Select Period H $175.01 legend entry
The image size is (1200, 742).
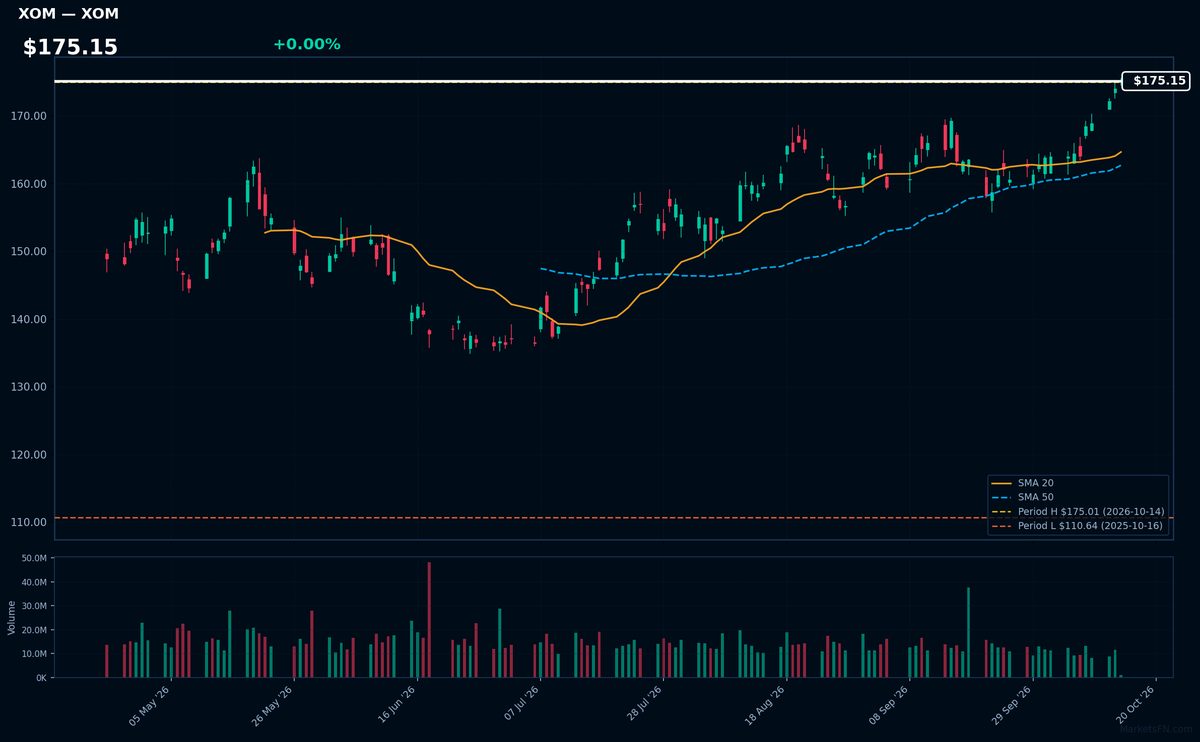click(1078, 511)
